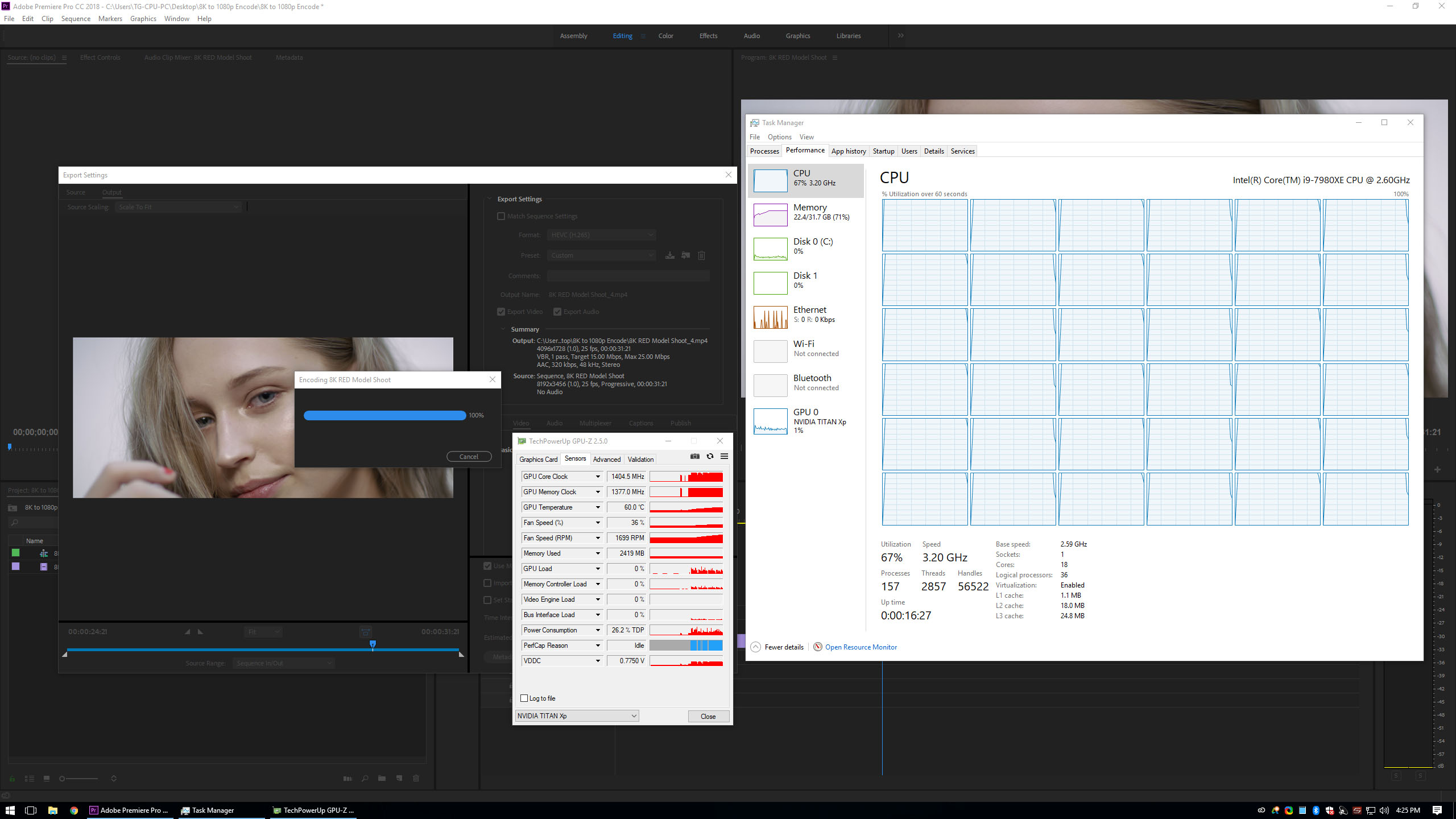Open the Graphics Card tab in GPU-Z
This screenshot has width=1456, height=819.
pyautogui.click(x=538, y=459)
